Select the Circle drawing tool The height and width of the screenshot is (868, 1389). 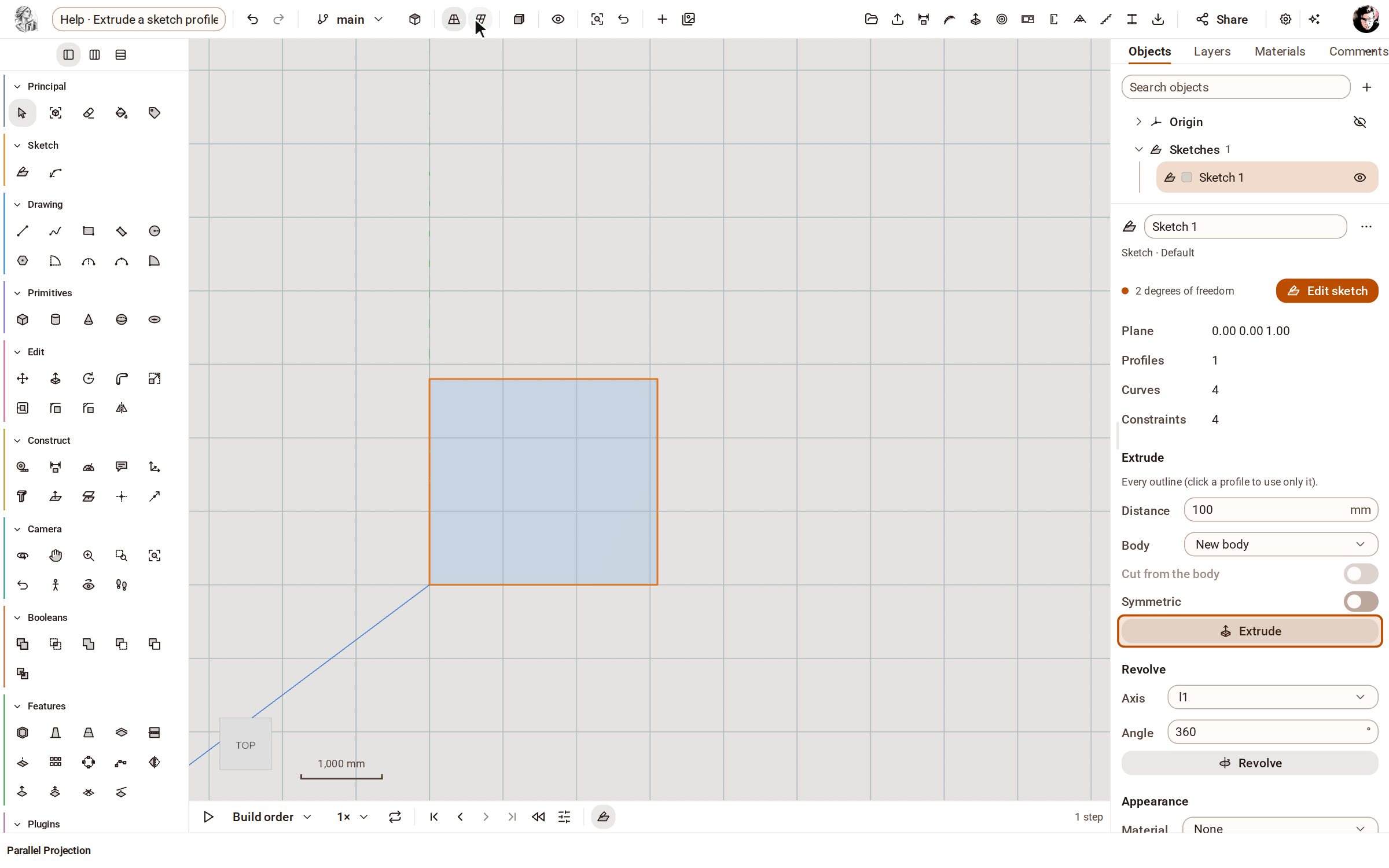154,231
